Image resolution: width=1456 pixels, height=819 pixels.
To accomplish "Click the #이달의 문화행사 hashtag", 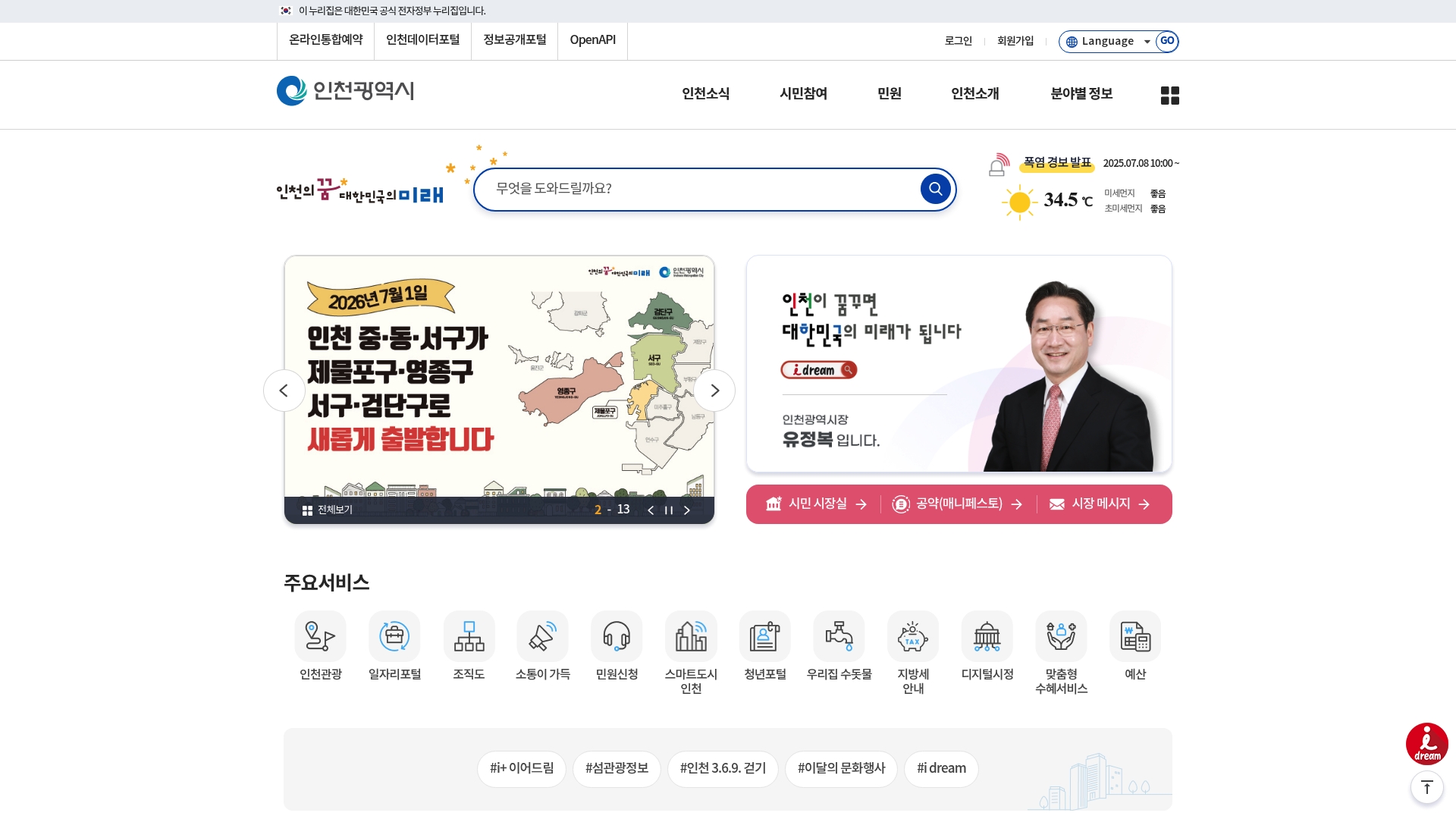I will tap(841, 769).
